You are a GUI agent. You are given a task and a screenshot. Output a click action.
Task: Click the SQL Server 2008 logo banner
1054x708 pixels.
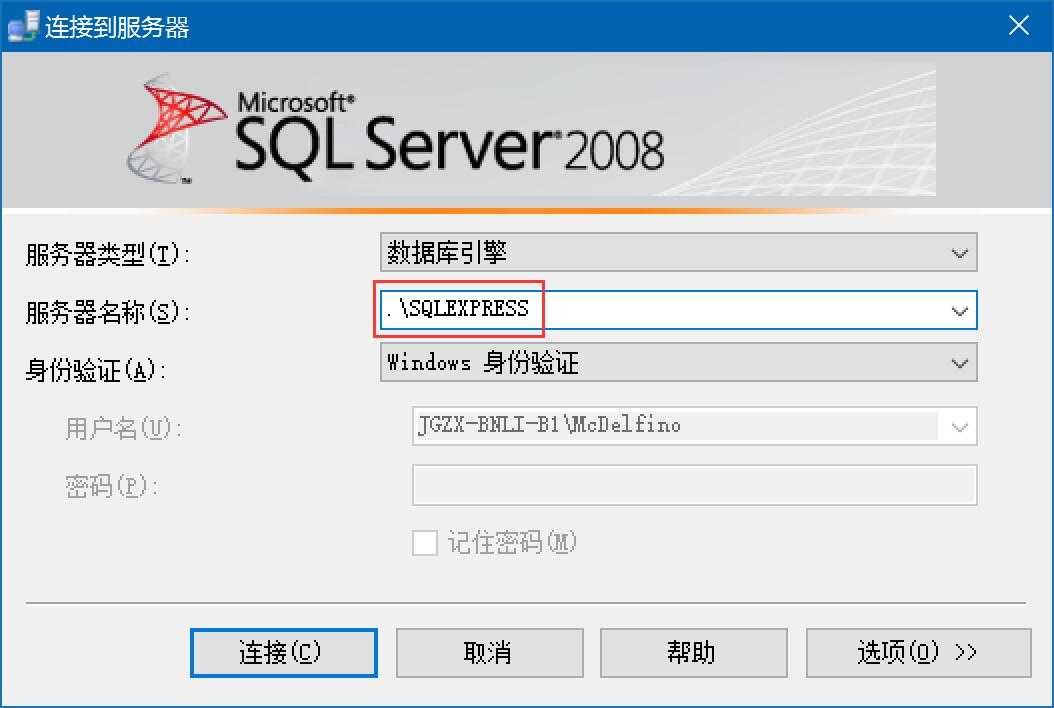pyautogui.click(x=527, y=130)
